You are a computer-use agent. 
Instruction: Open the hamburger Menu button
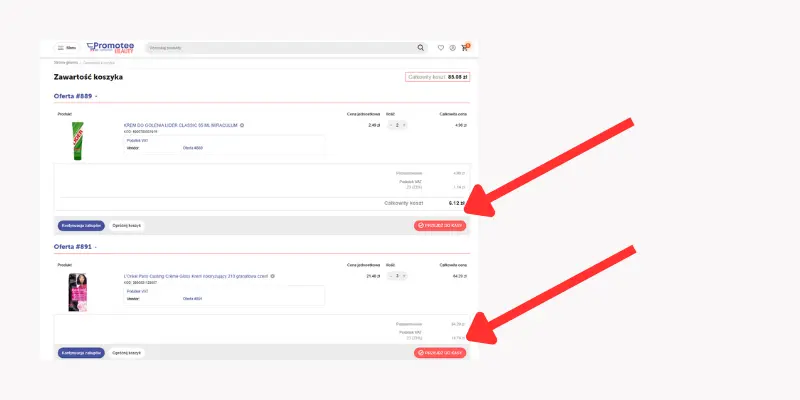(x=66, y=47)
